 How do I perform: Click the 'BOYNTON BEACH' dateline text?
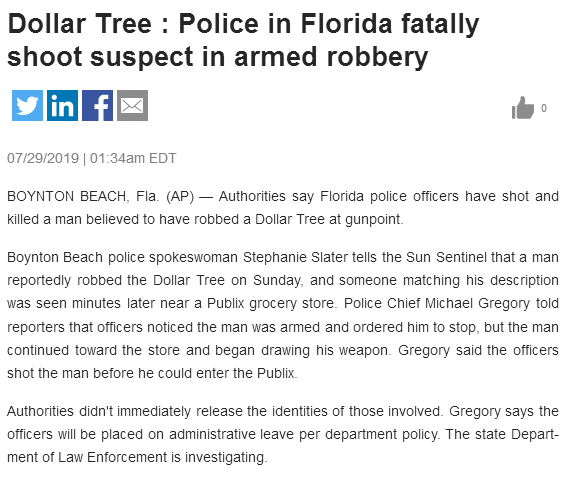[x=67, y=197]
